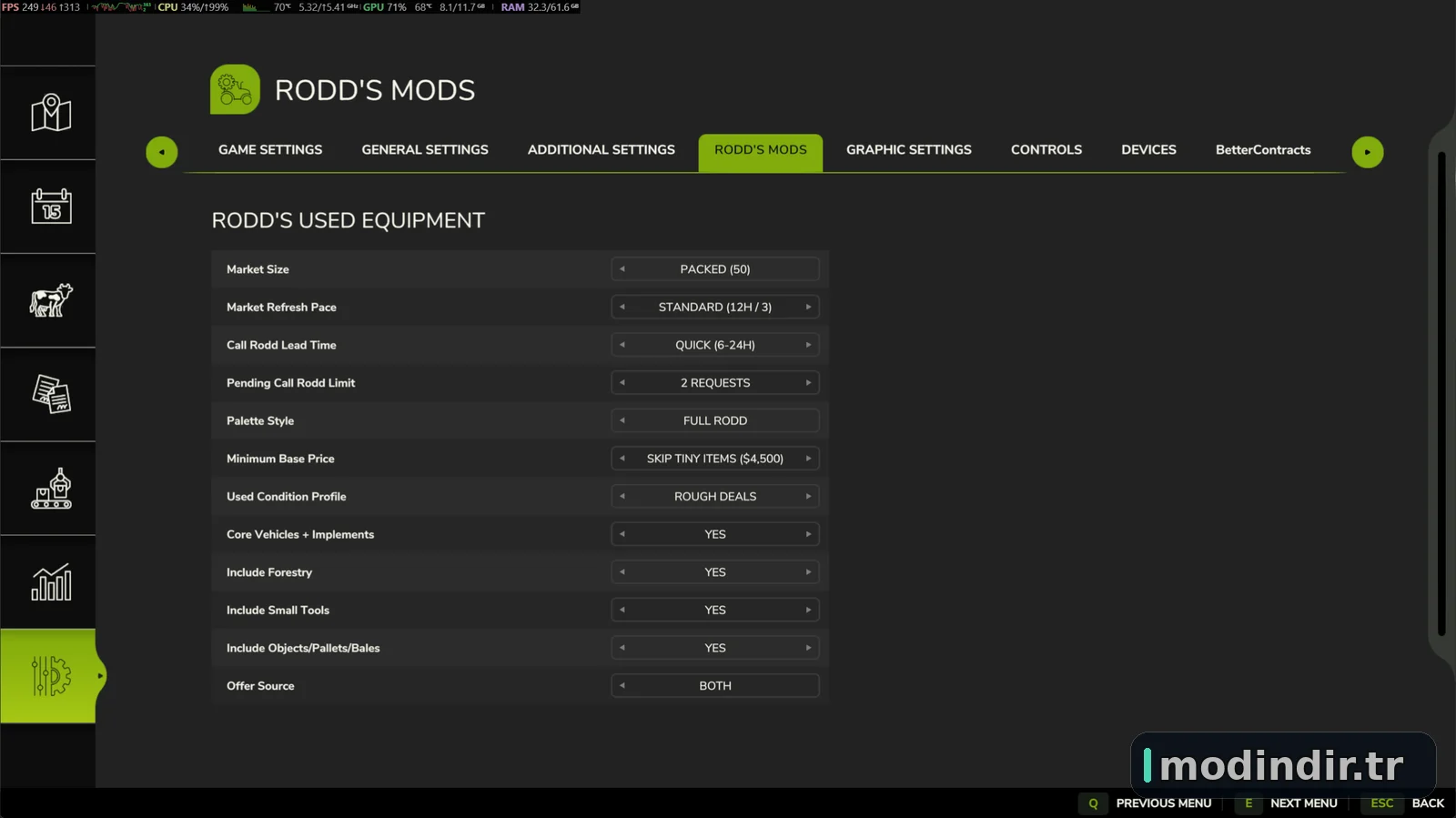Viewport: 1456px width, 818px height.
Task: Open the Devices tab
Action: [1148, 150]
